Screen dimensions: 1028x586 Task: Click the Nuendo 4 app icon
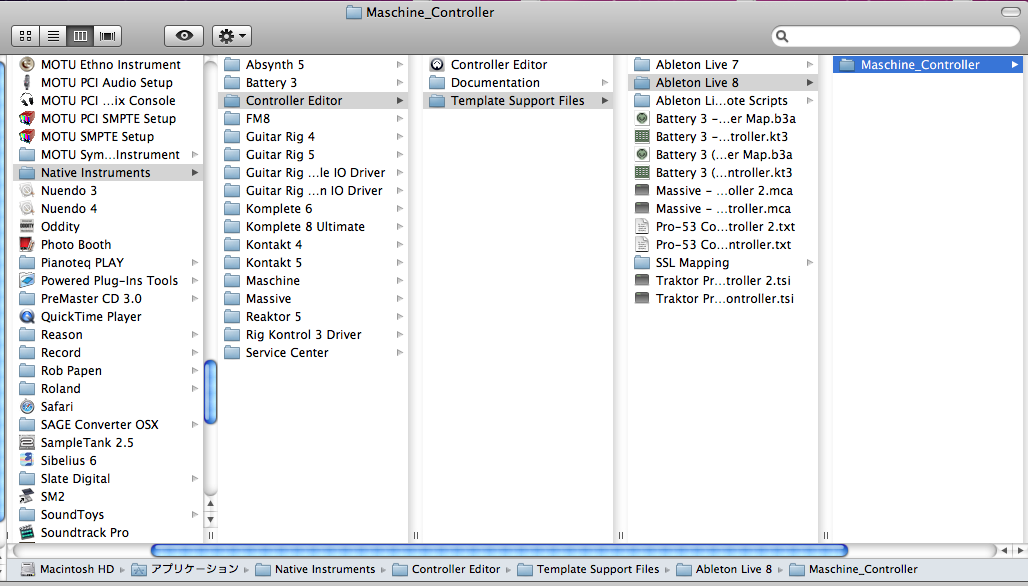(x=27, y=208)
